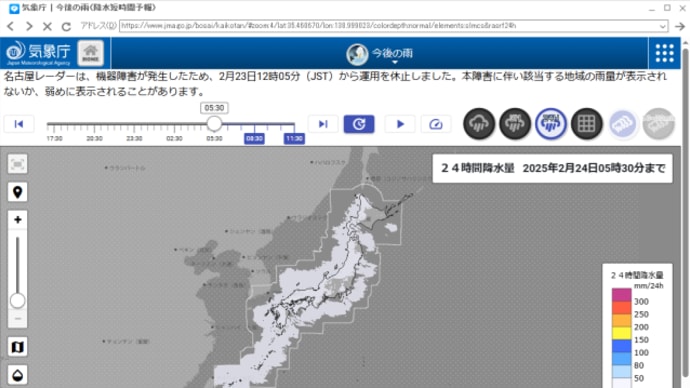The height and width of the screenshot is (388, 690).
Task: Open the address bar history dropdown
Action: (662, 26)
